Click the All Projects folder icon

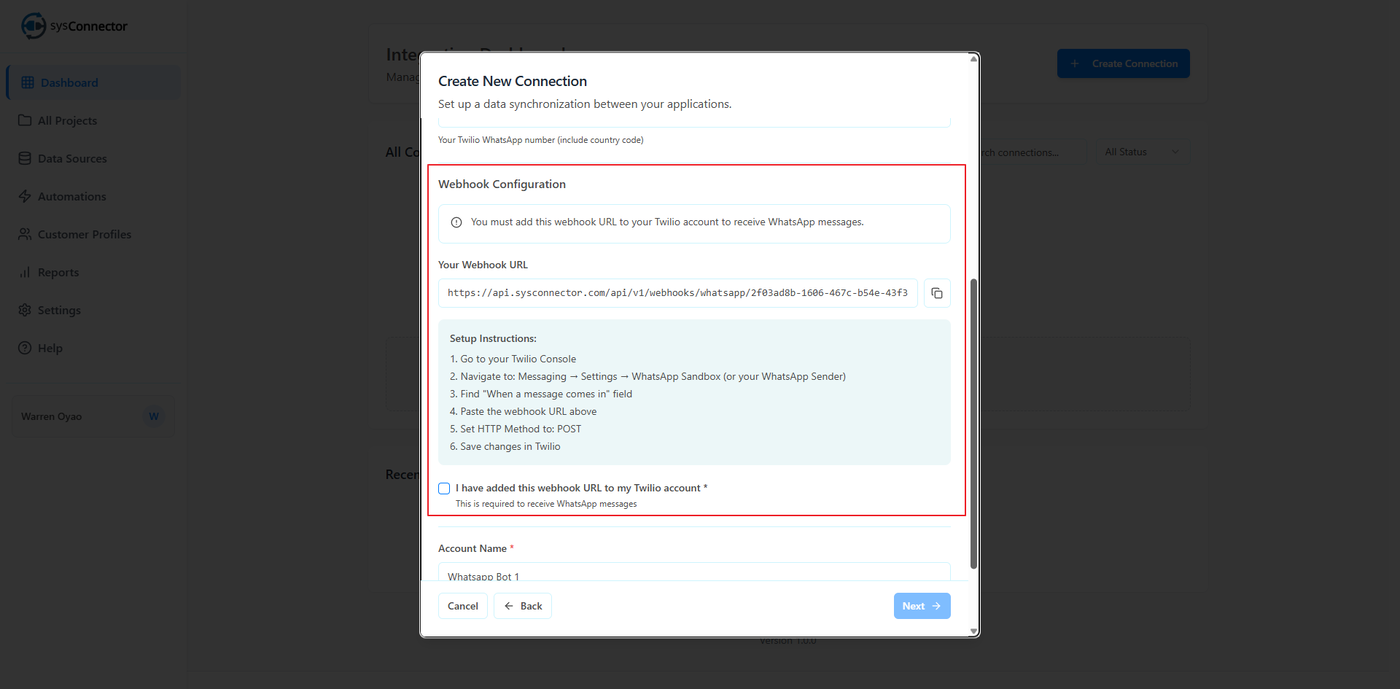pos(25,121)
